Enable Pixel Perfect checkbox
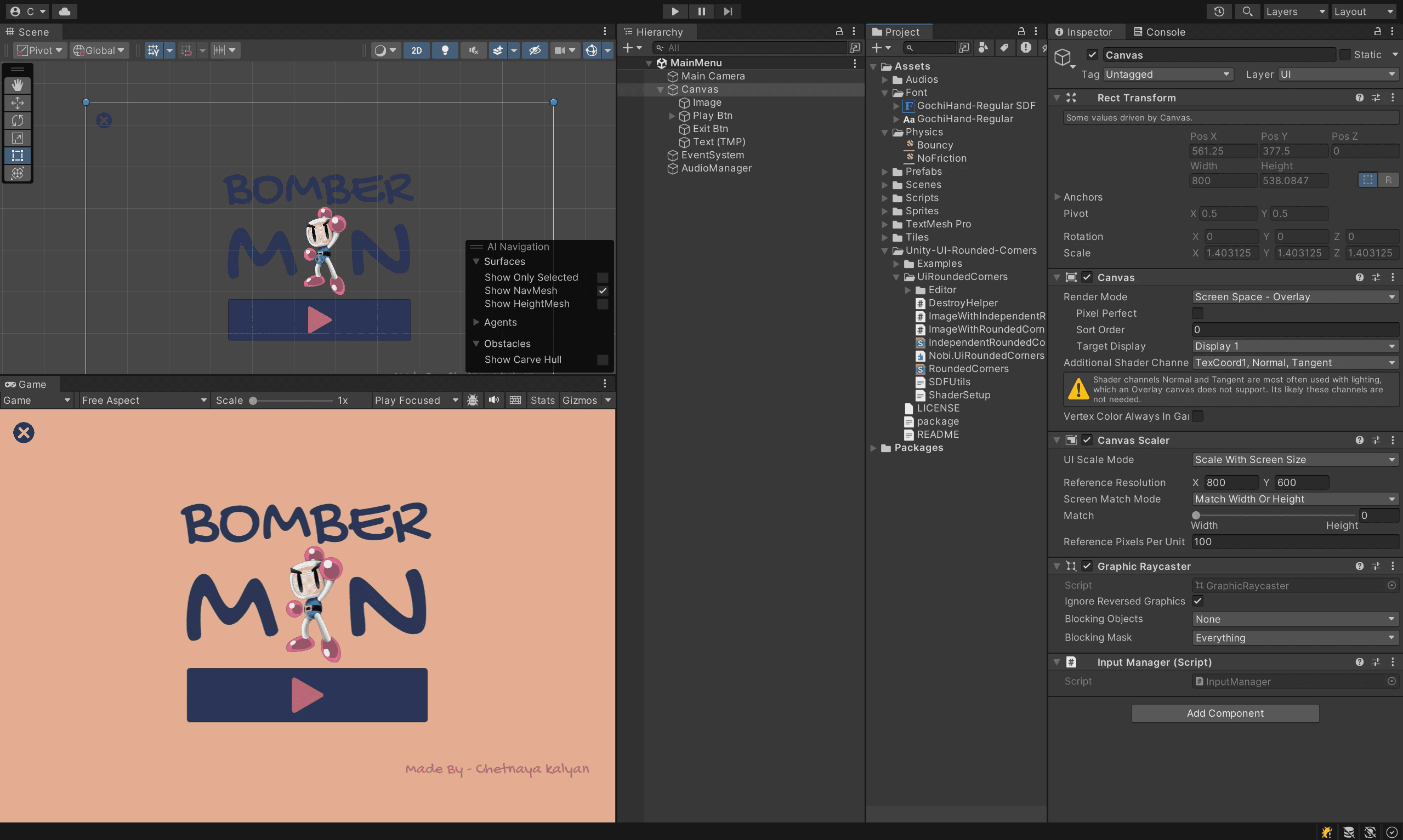This screenshot has height=840, width=1403. coord(1197,313)
